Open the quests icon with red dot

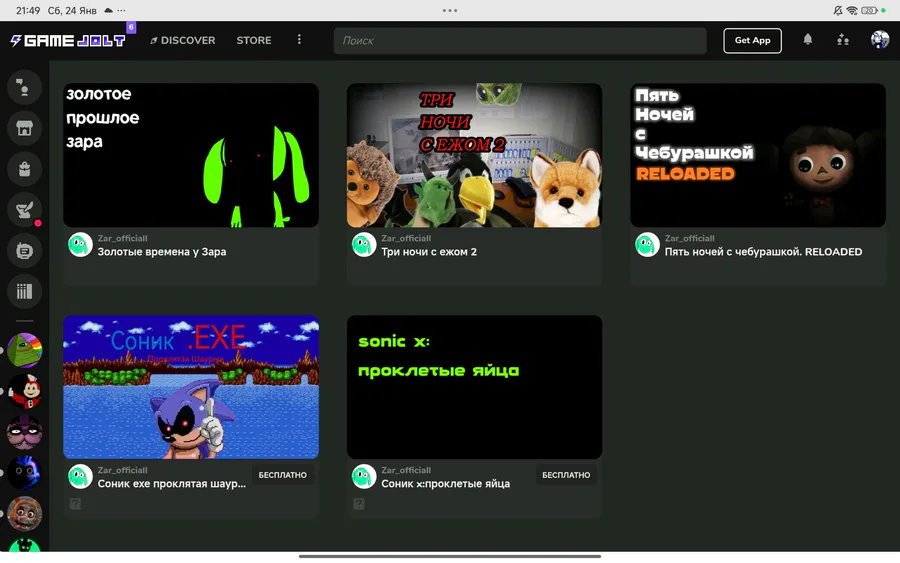click(x=24, y=210)
